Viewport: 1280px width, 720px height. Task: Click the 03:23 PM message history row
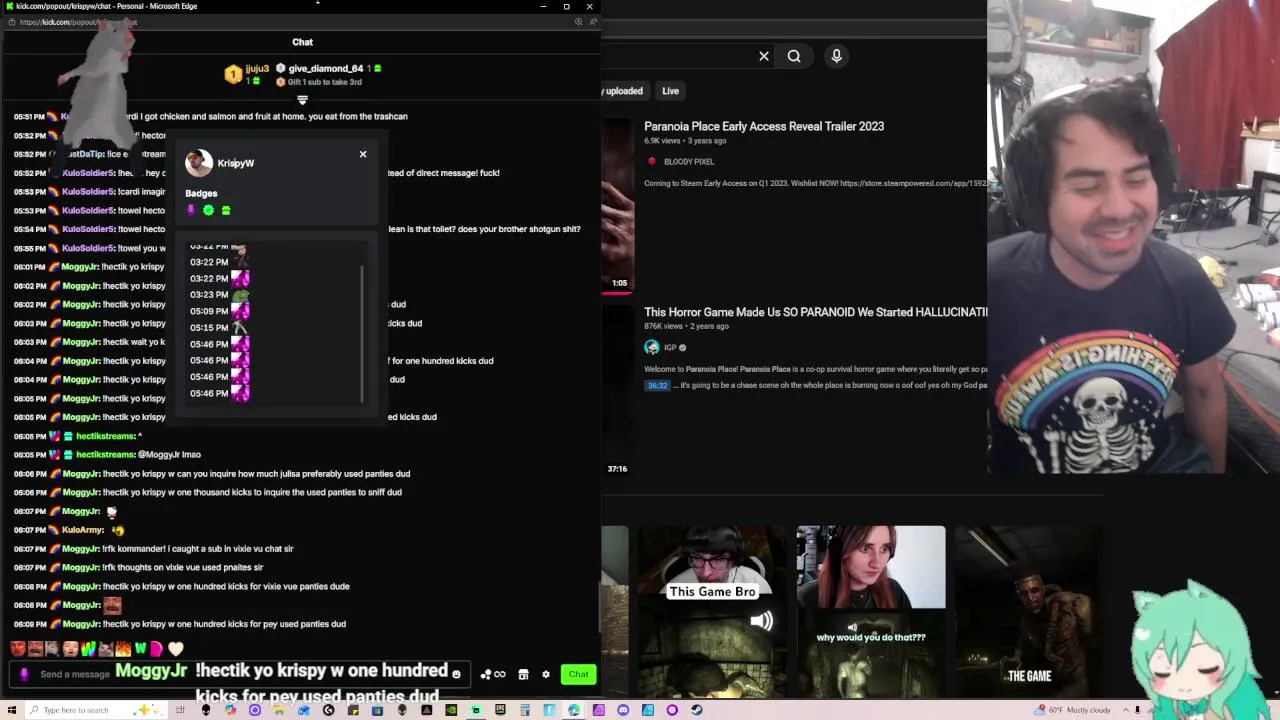click(x=220, y=294)
